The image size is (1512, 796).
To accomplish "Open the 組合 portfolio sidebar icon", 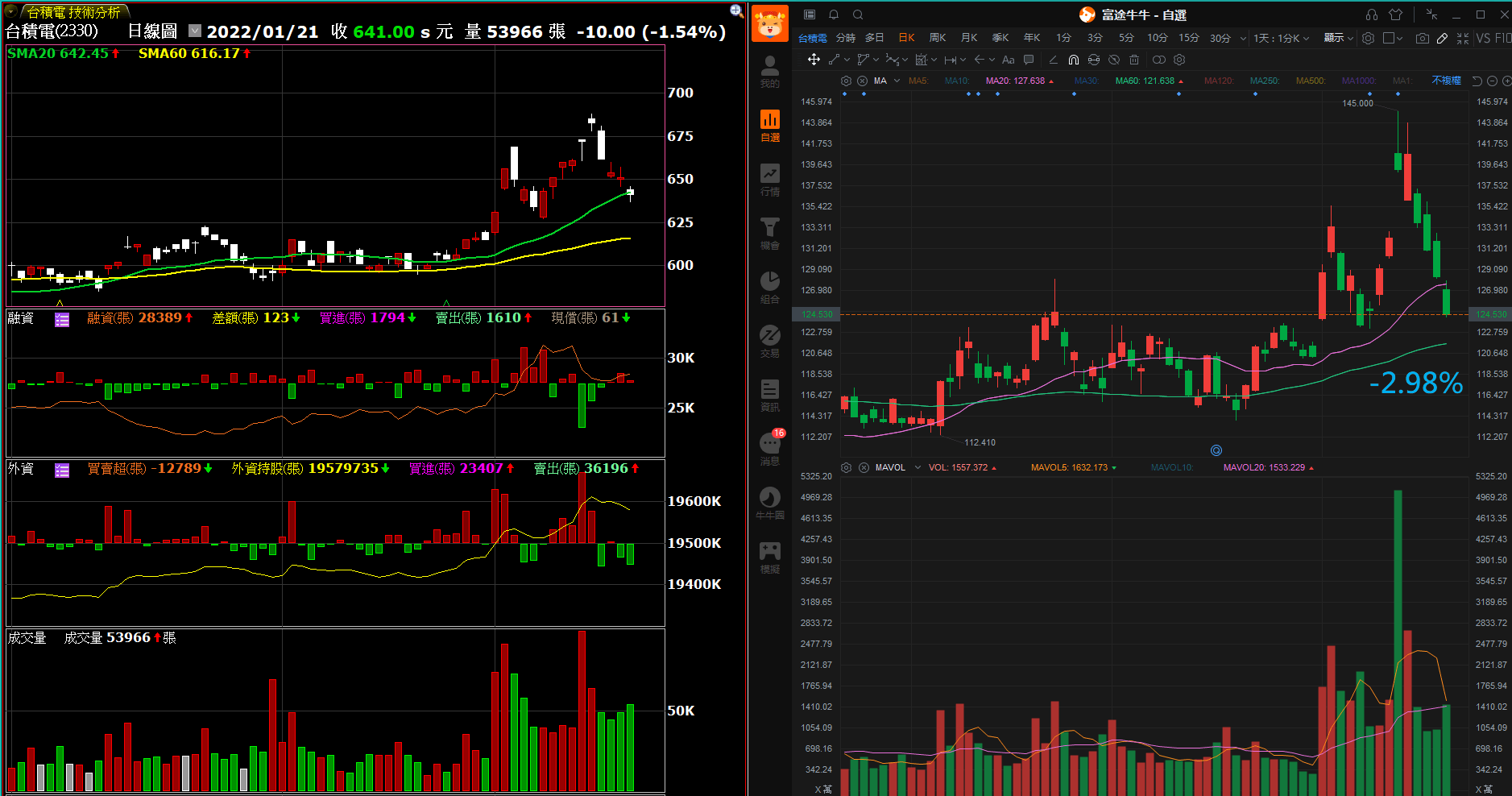I will tap(769, 288).
